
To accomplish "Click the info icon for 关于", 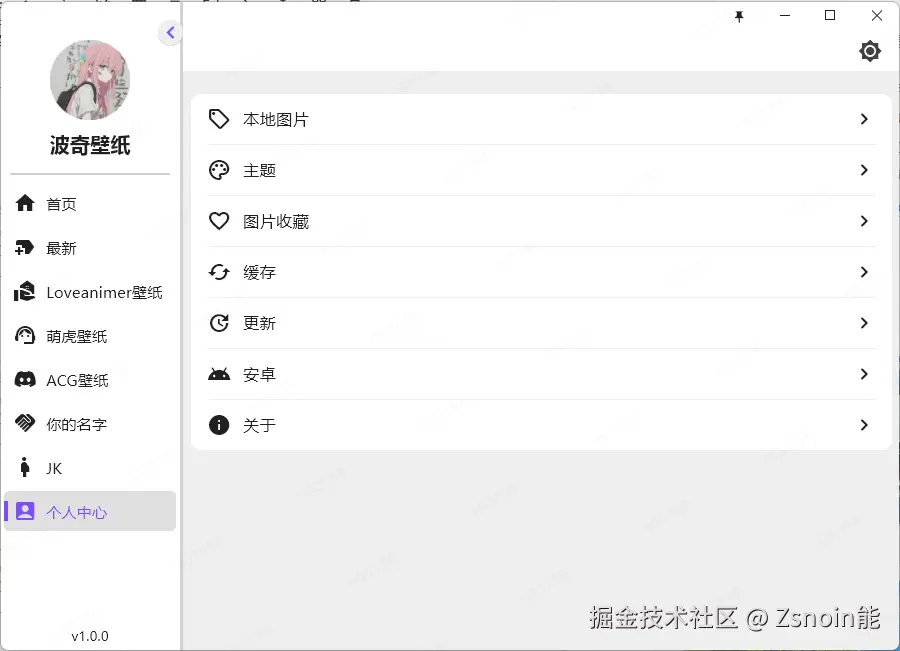I will 219,425.
